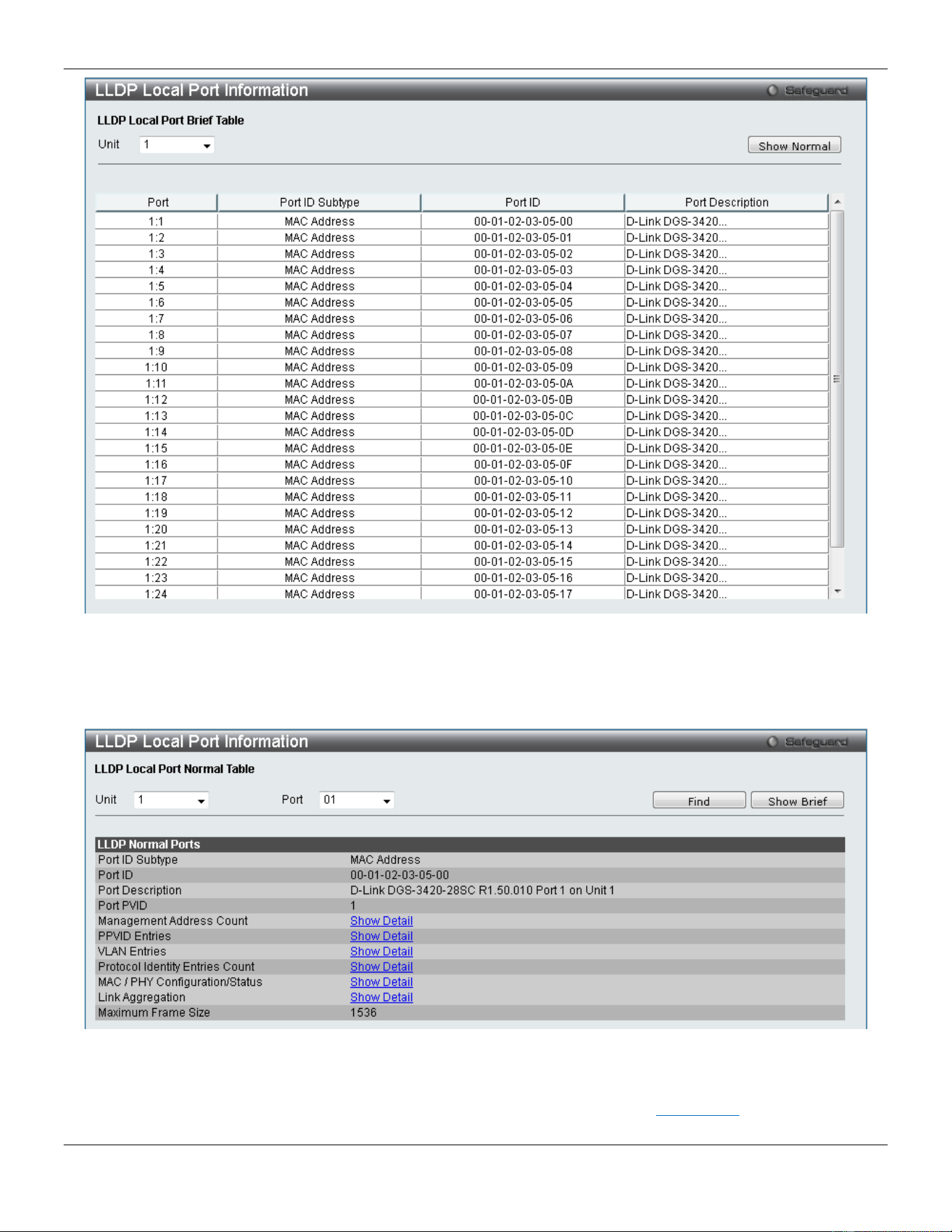Viewport: 952px width, 1232px height.
Task: Click the Port ID value in LLDP Normal Ports
Action: (399, 875)
